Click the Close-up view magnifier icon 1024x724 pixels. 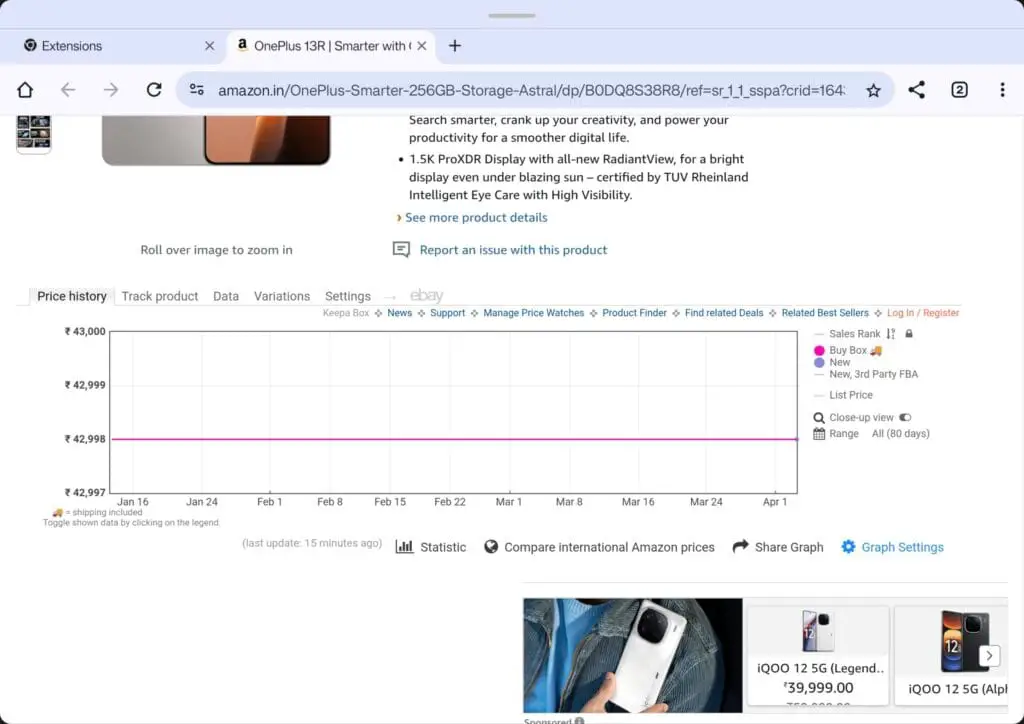point(819,418)
